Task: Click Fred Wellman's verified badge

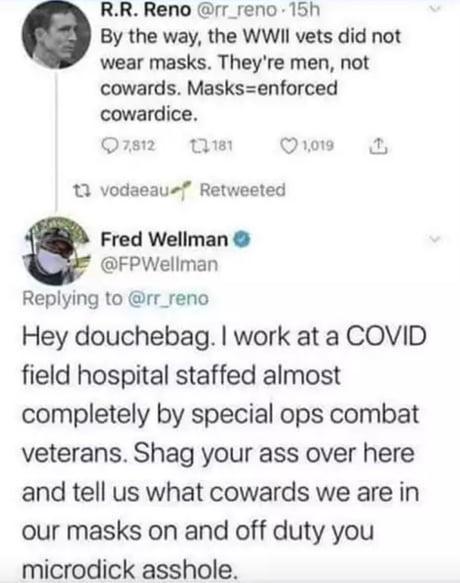Action: (x=242, y=239)
